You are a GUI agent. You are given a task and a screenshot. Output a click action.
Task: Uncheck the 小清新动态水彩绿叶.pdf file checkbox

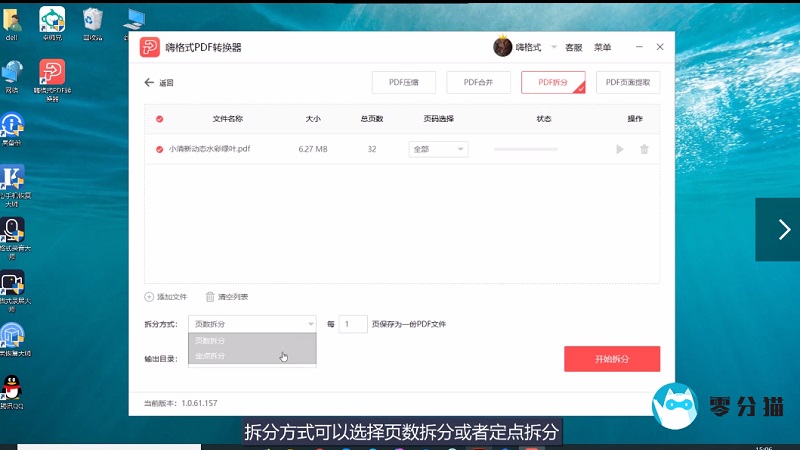(x=159, y=149)
